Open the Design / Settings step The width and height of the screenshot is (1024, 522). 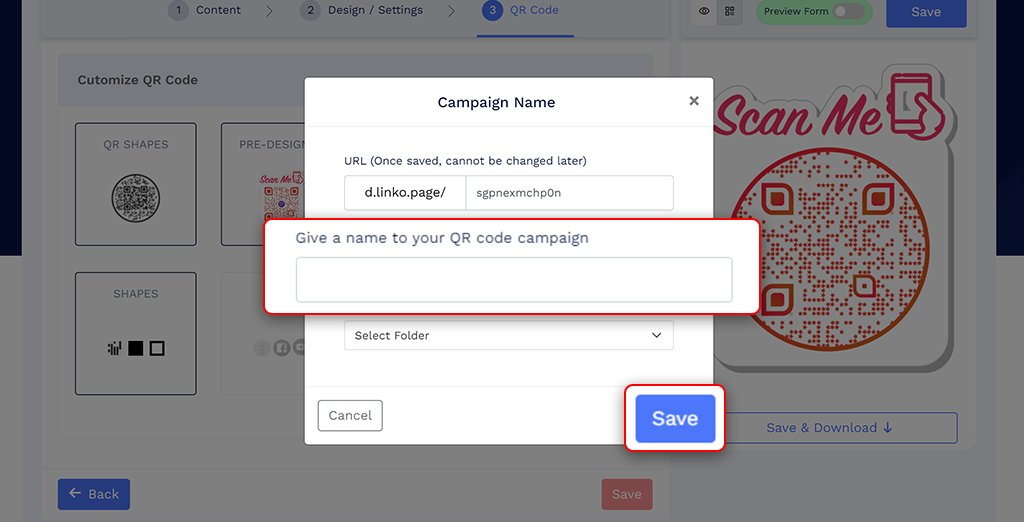pos(362,11)
